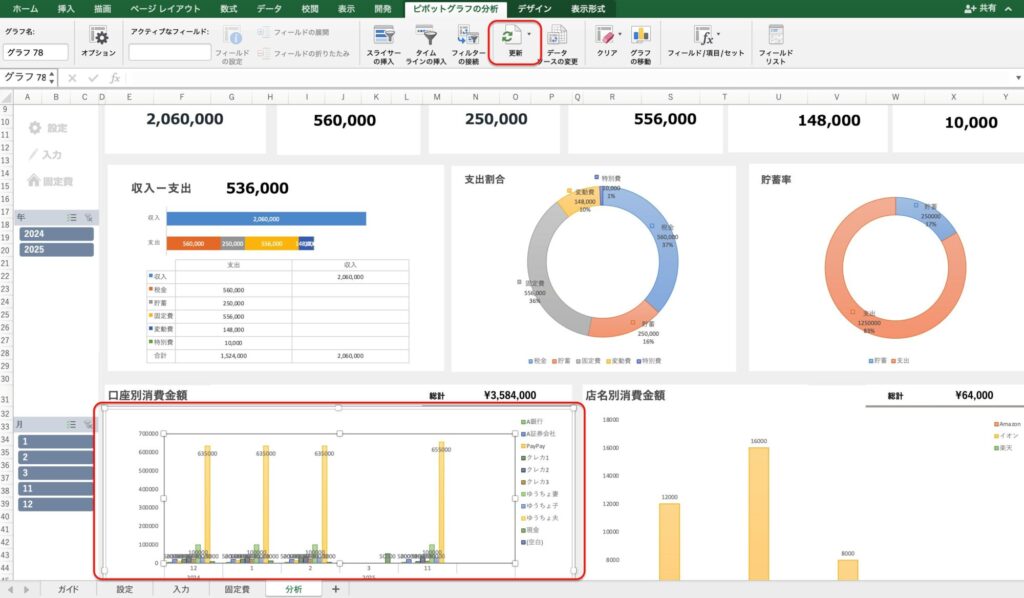Toggle multi-select on the 月 slicer
This screenshot has width=1024, height=598.
click(x=72, y=424)
